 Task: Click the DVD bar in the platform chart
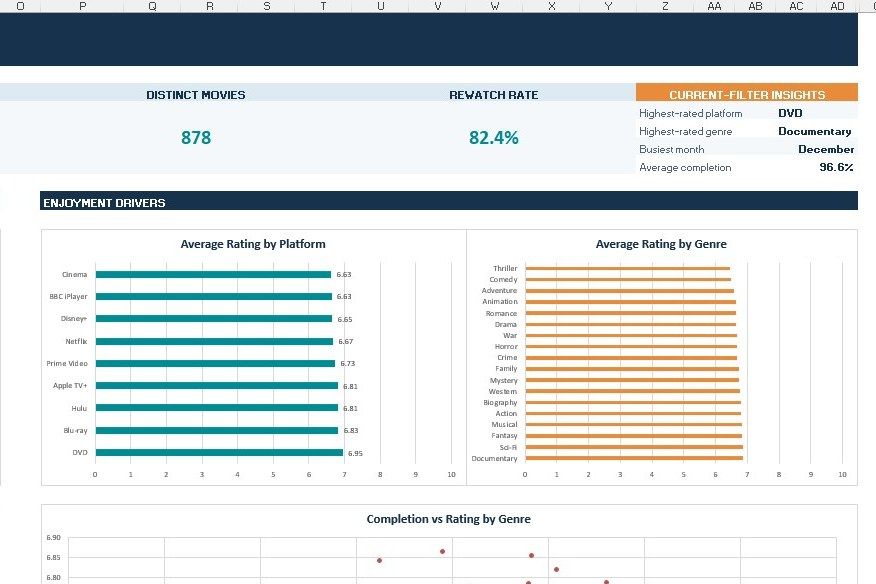coord(219,453)
